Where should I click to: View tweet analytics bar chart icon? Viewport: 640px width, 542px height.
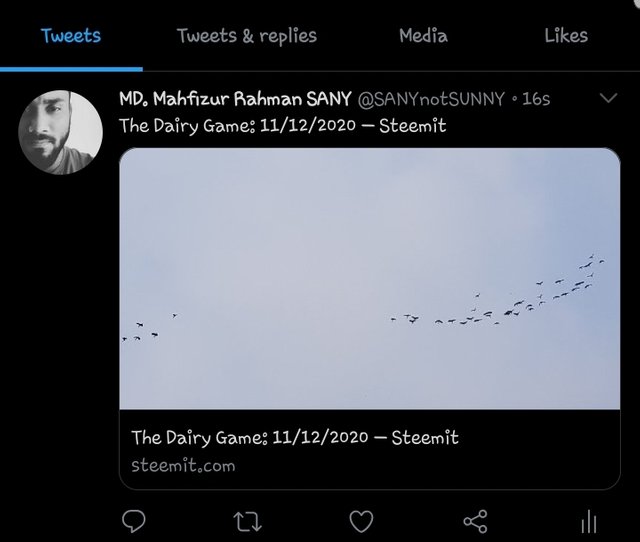pos(589,522)
